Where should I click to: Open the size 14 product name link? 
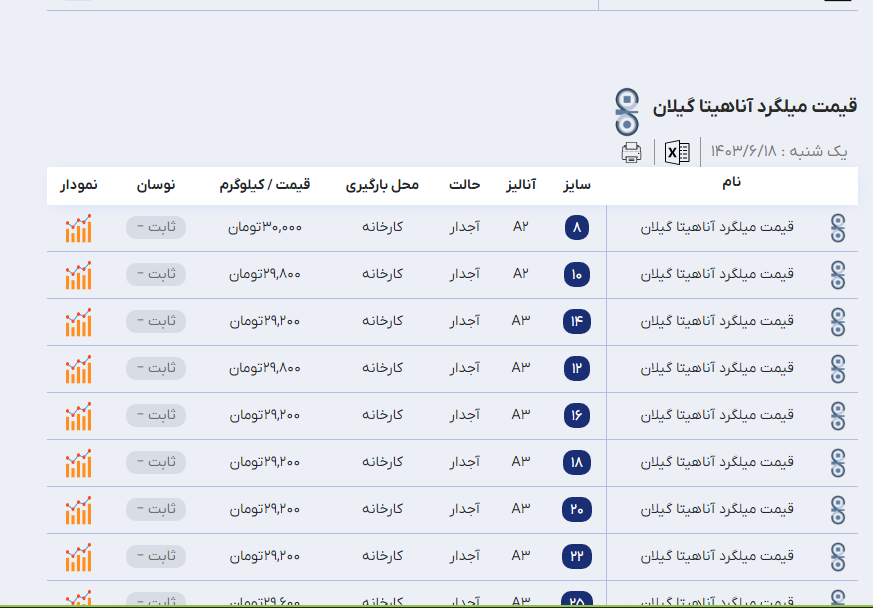point(716,321)
